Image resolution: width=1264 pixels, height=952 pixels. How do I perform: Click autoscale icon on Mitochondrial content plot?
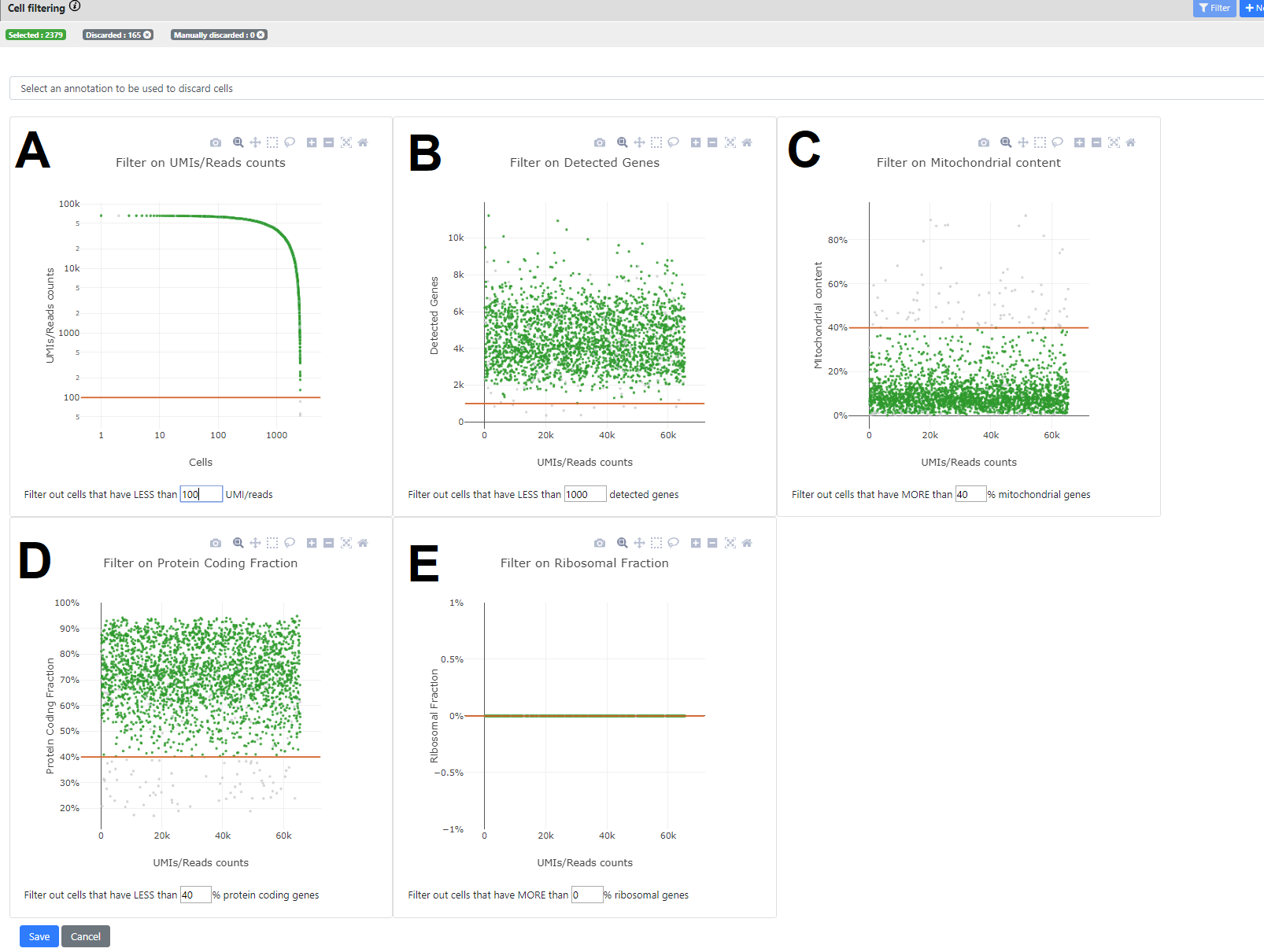coord(1114,142)
